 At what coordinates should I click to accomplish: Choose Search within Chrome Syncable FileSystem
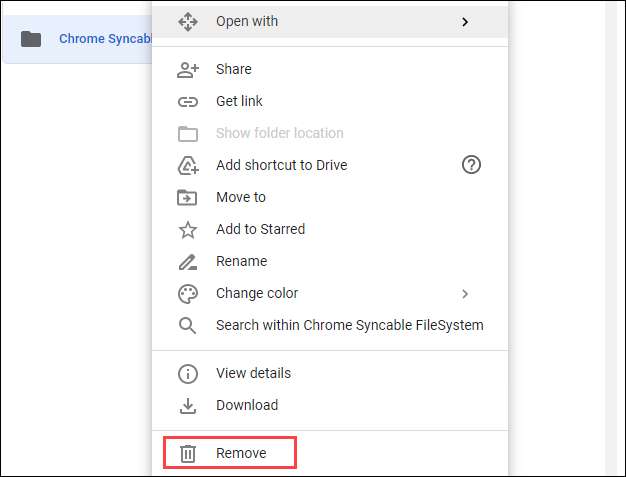pos(349,325)
